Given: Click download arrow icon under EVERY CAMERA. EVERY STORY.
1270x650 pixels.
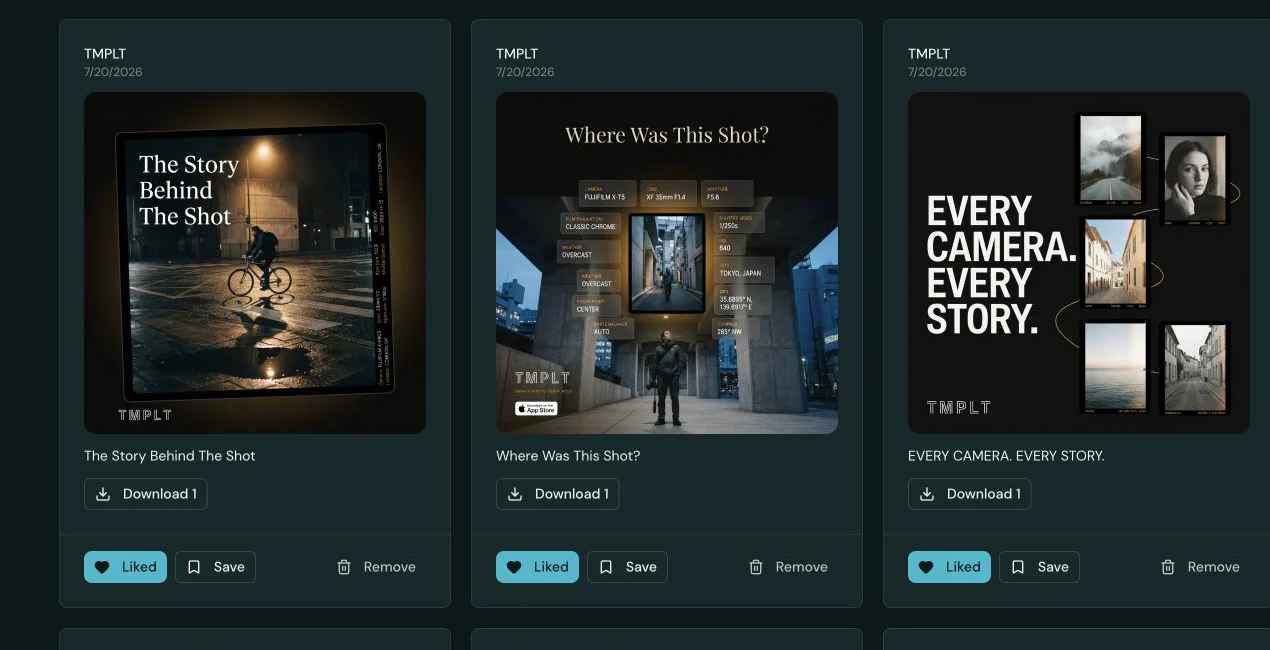Looking at the screenshot, I should tap(927, 494).
